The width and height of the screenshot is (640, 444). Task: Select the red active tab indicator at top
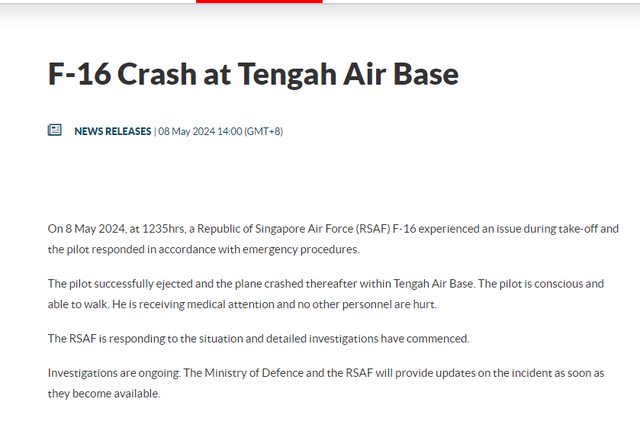(x=259, y=1)
